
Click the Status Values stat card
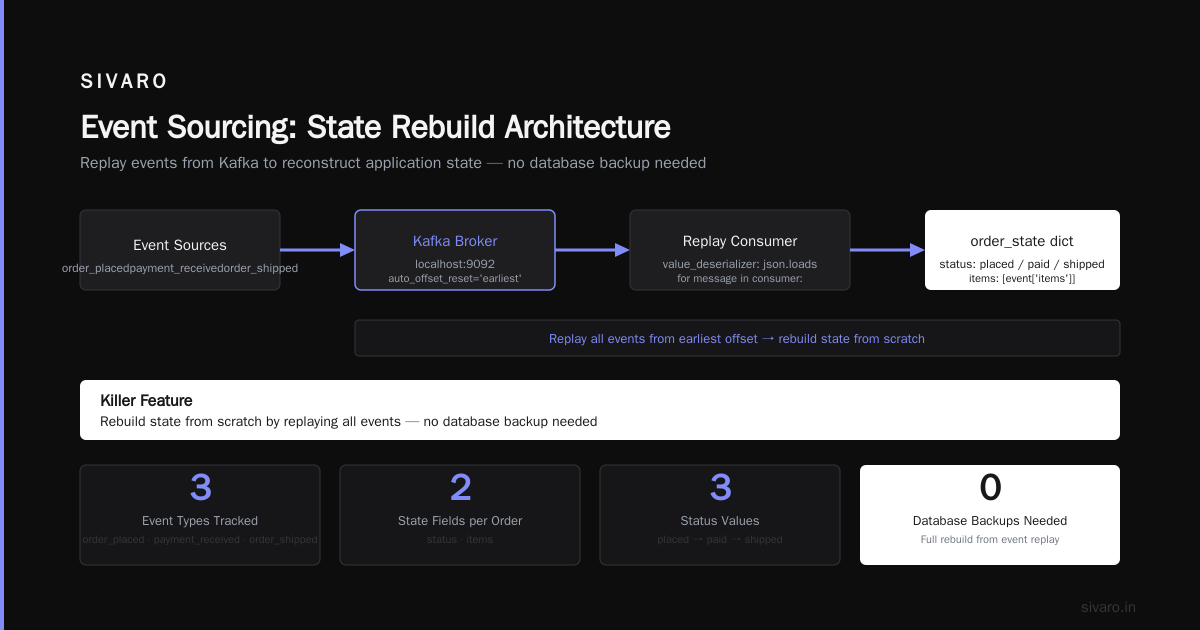click(x=720, y=515)
